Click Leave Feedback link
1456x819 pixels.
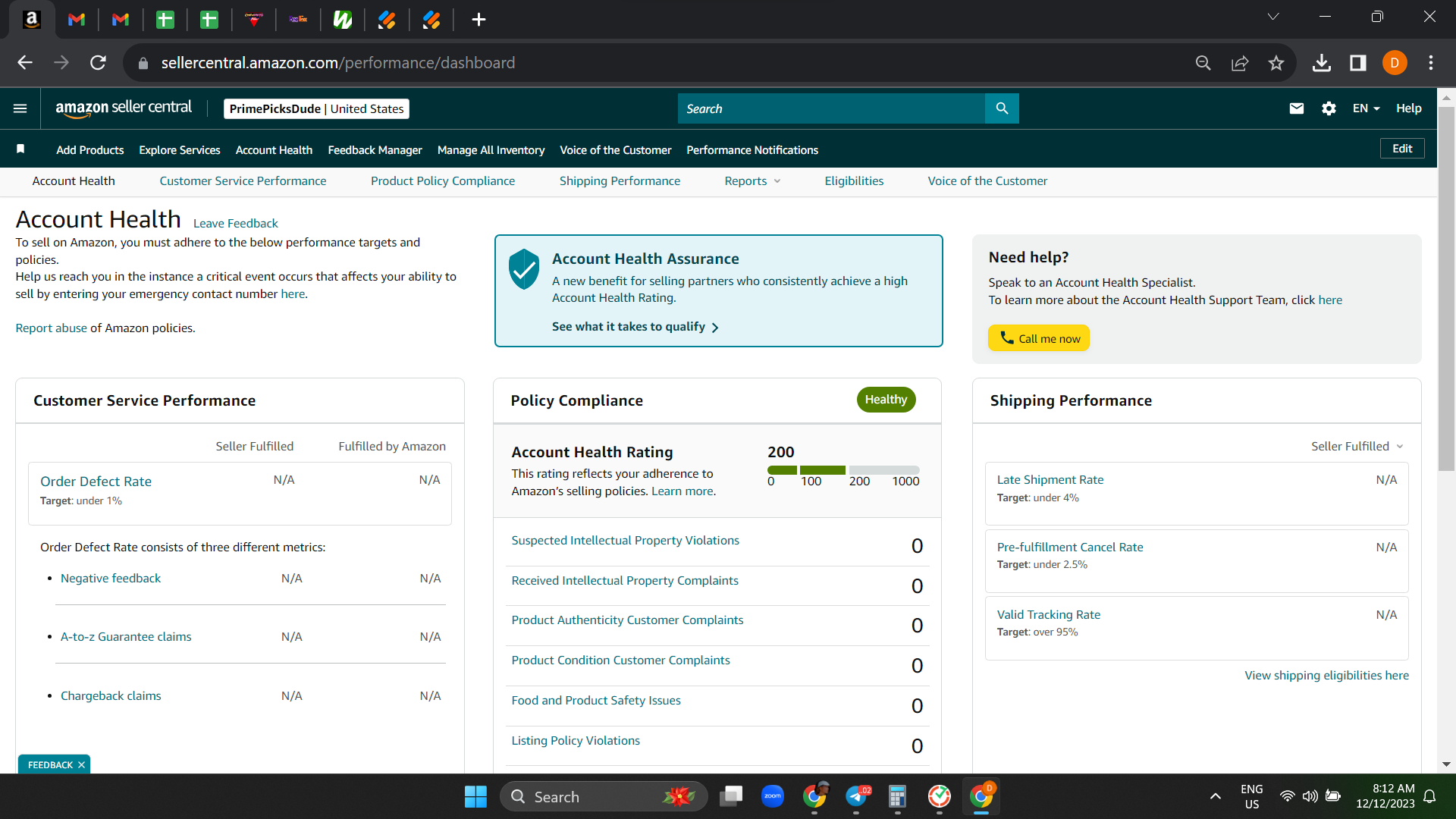click(236, 224)
